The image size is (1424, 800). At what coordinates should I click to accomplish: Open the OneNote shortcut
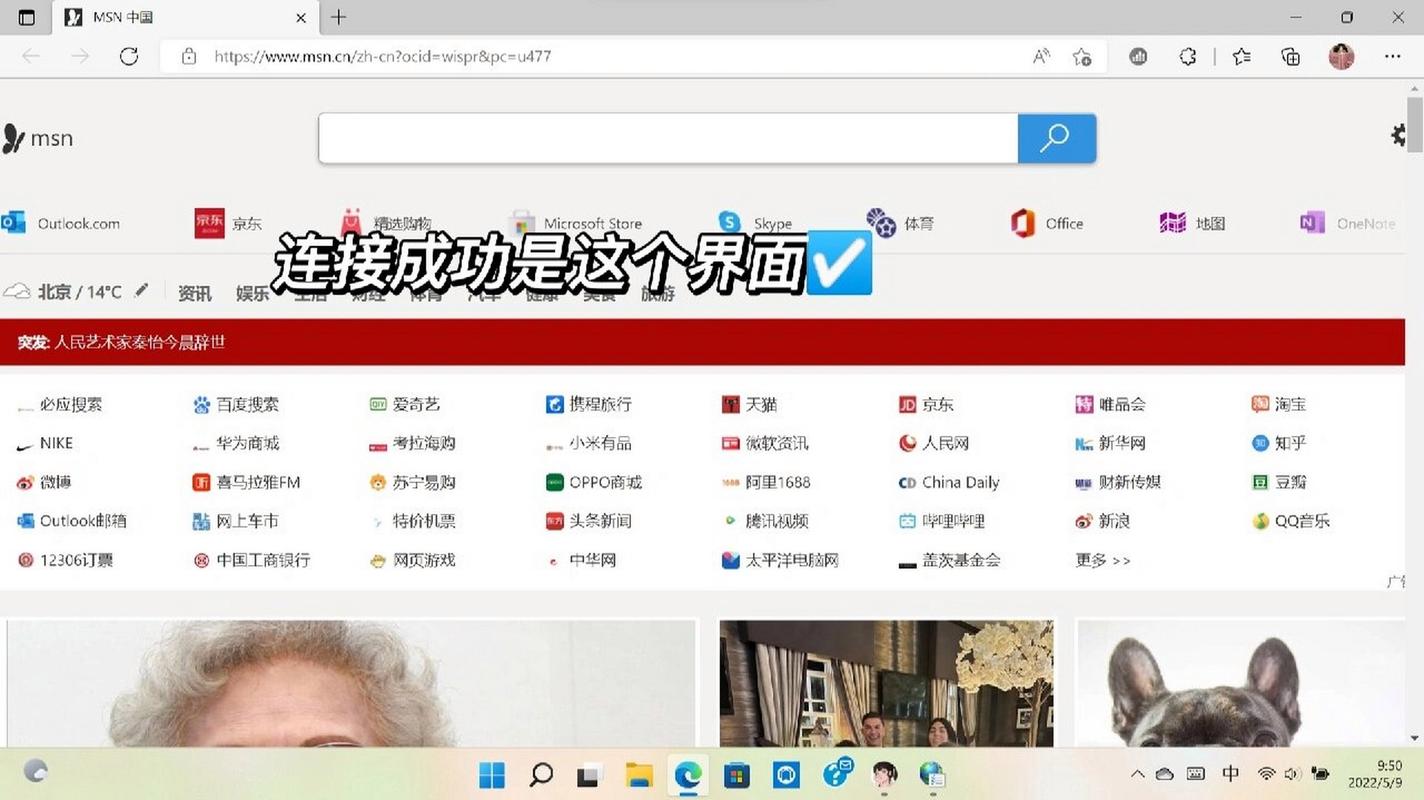1348,223
